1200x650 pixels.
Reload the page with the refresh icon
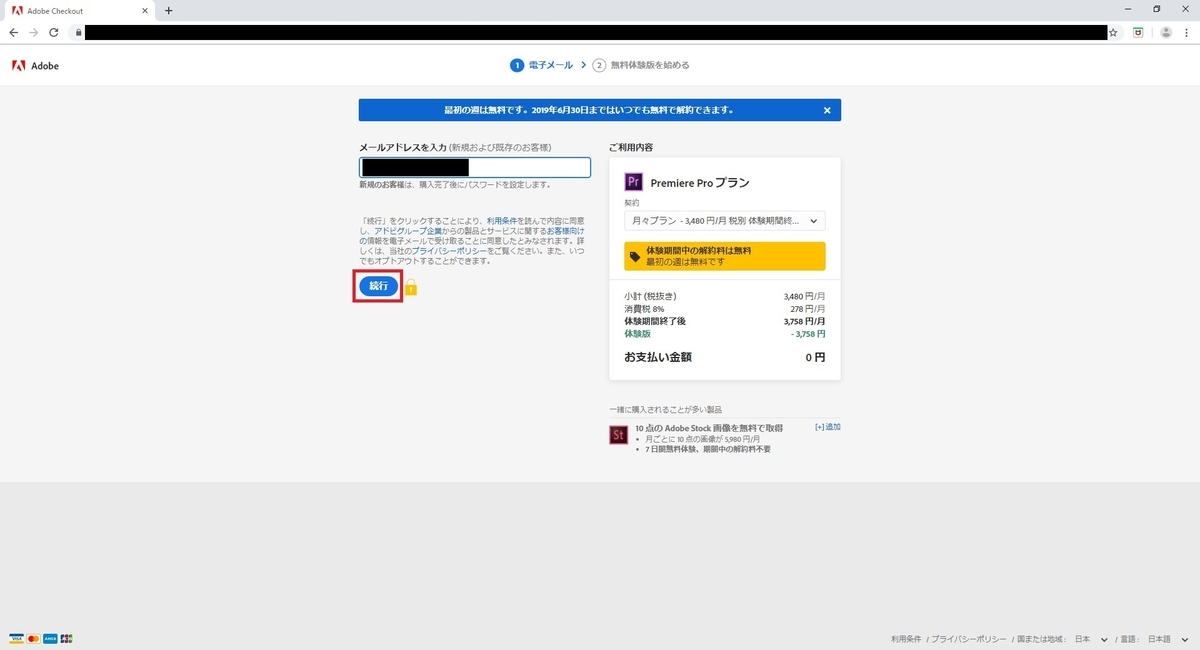(54, 32)
